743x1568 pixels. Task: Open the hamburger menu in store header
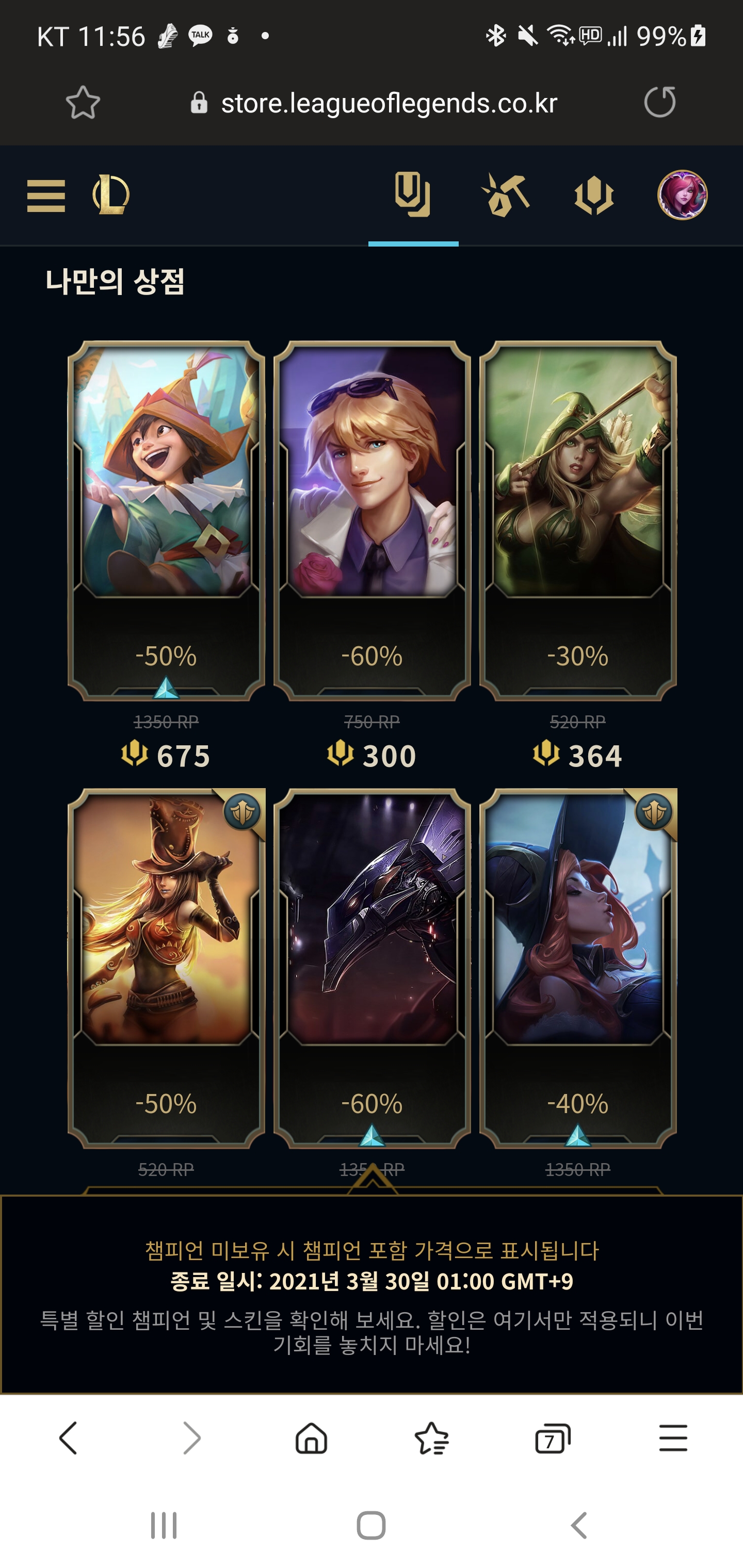click(46, 195)
